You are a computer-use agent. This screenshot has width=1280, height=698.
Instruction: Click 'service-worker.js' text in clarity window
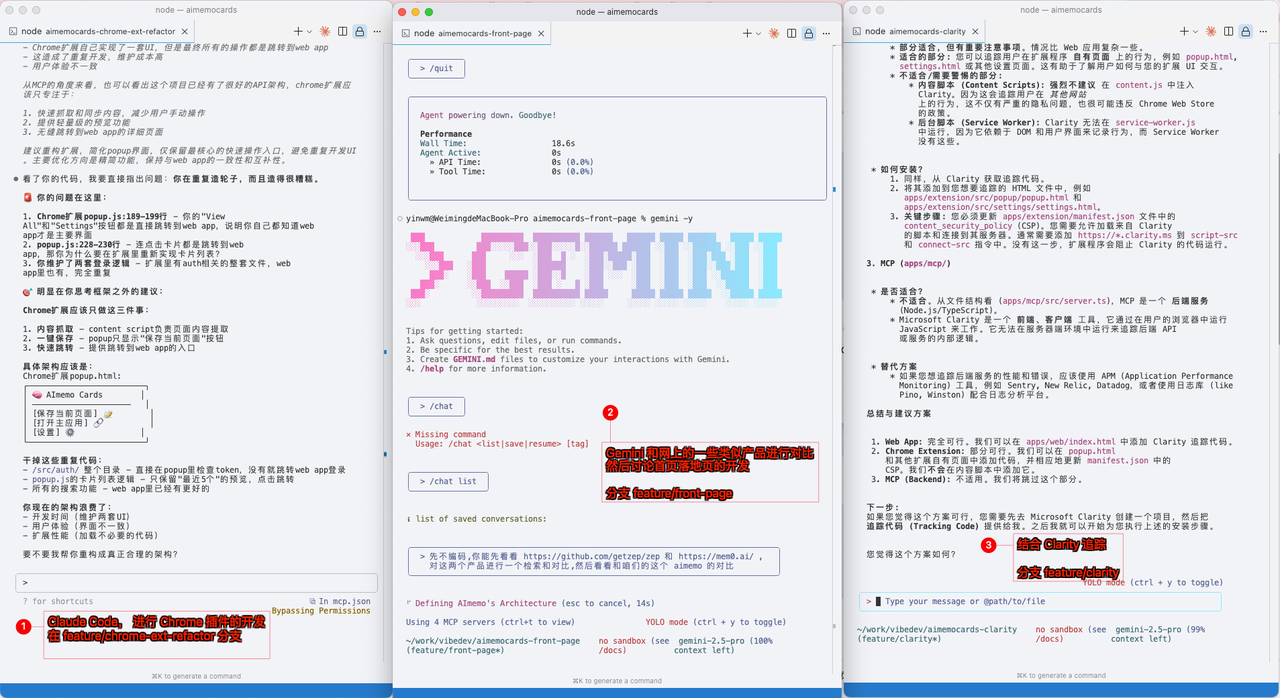coord(1155,122)
